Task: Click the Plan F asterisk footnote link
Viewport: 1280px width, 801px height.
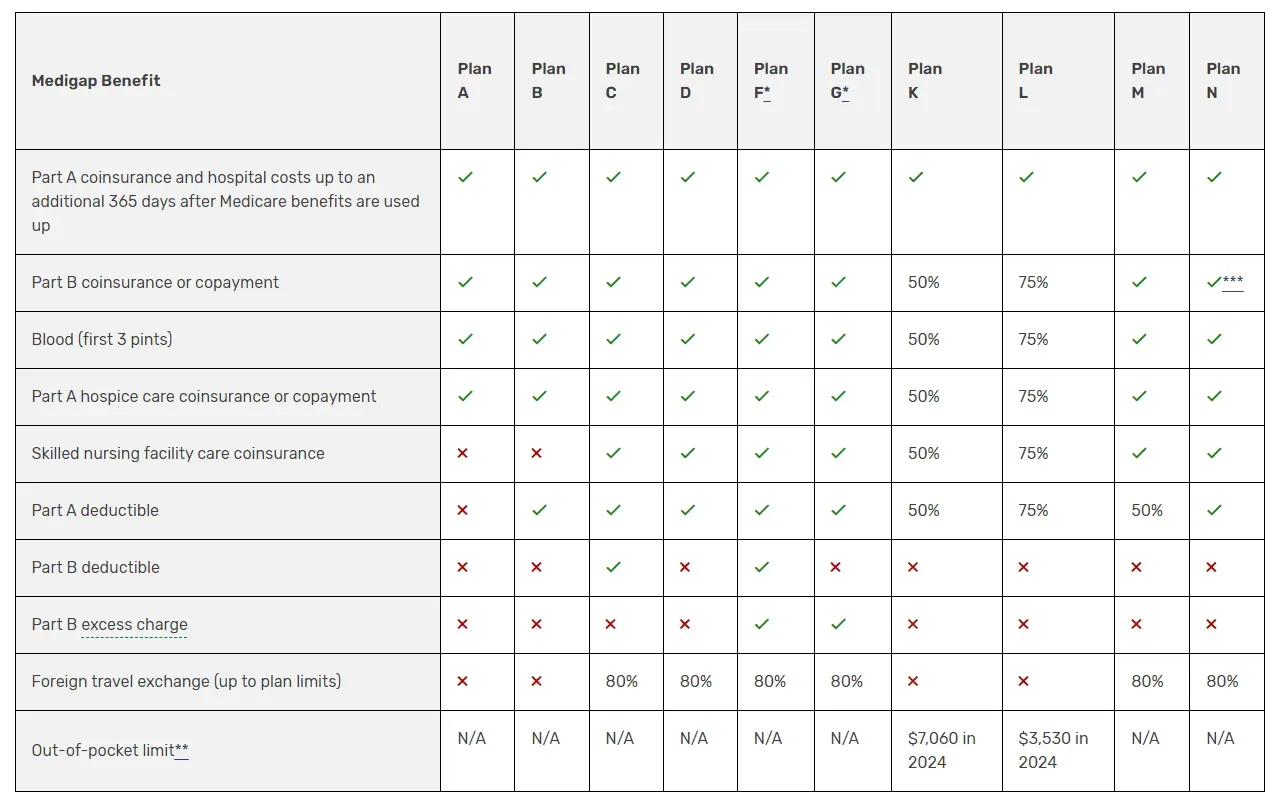Action: coord(767,93)
